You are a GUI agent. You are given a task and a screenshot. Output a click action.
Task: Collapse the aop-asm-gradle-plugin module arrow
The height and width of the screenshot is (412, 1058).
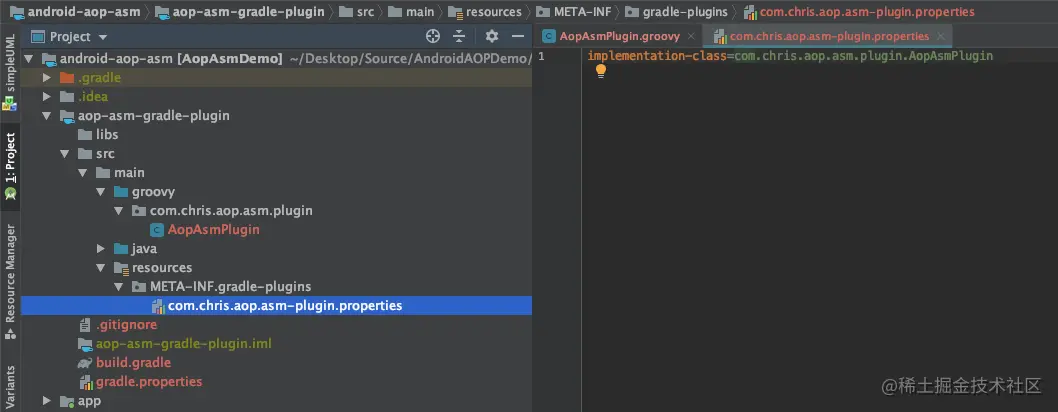click(x=47, y=116)
